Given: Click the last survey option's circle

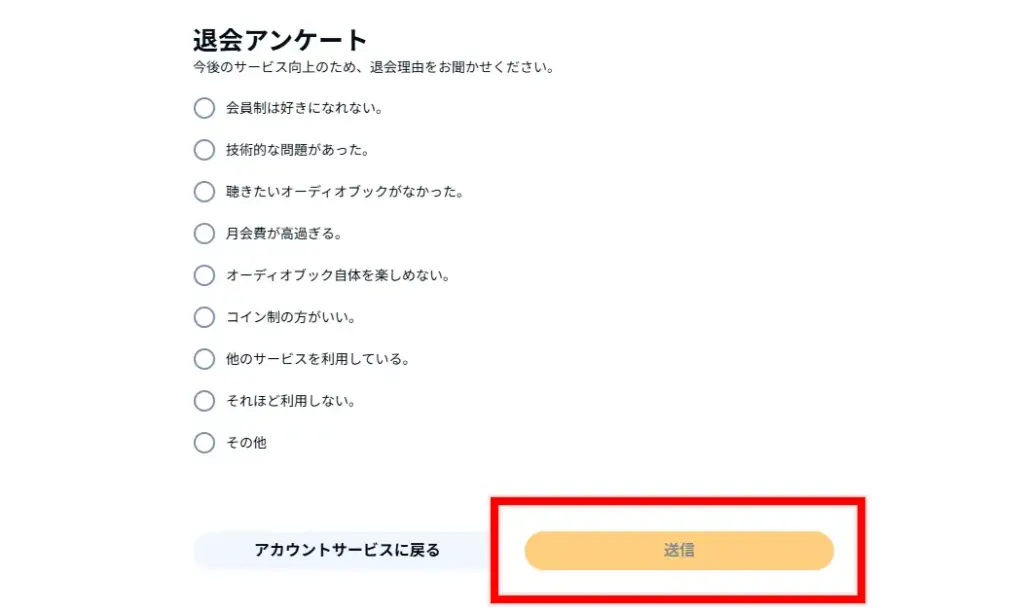Looking at the screenshot, I should click(204, 443).
